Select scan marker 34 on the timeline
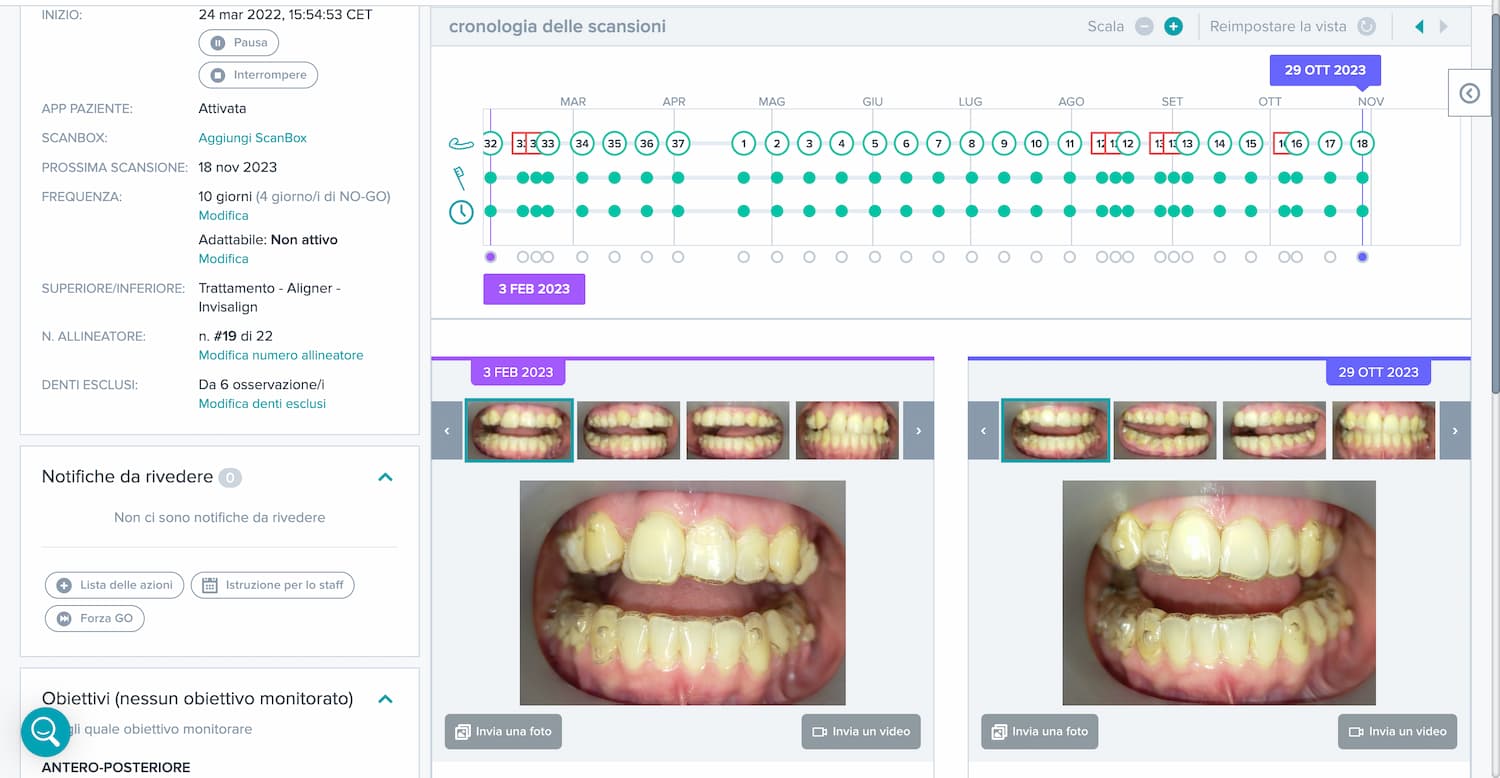Screen dimensions: 1500x778 pyautogui.click(x=582, y=143)
